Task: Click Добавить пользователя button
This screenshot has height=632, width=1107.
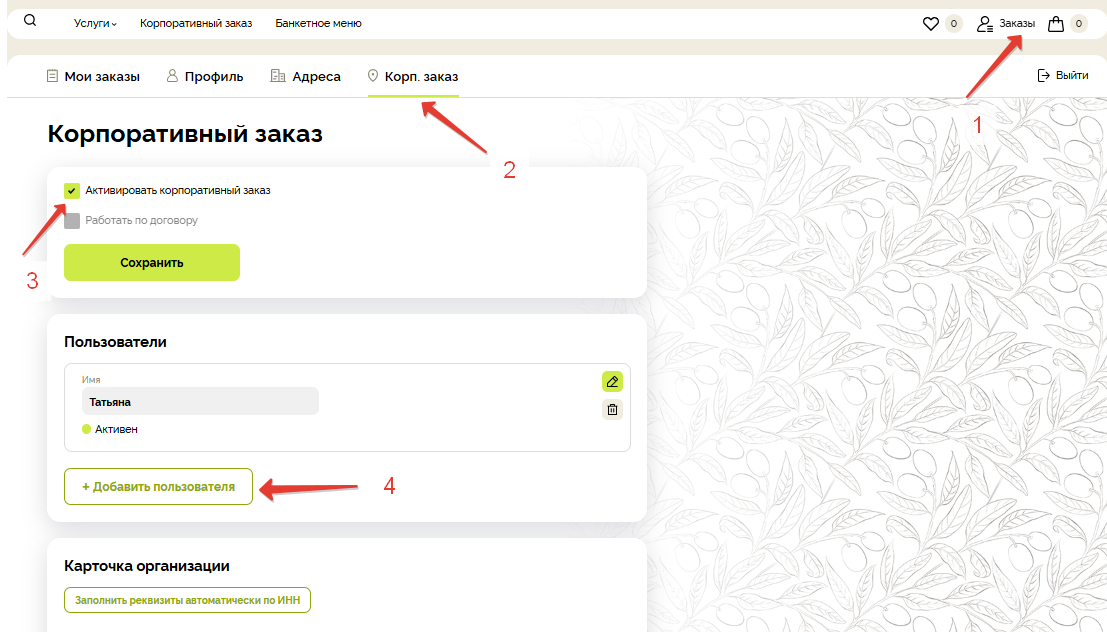Action: coord(158,487)
